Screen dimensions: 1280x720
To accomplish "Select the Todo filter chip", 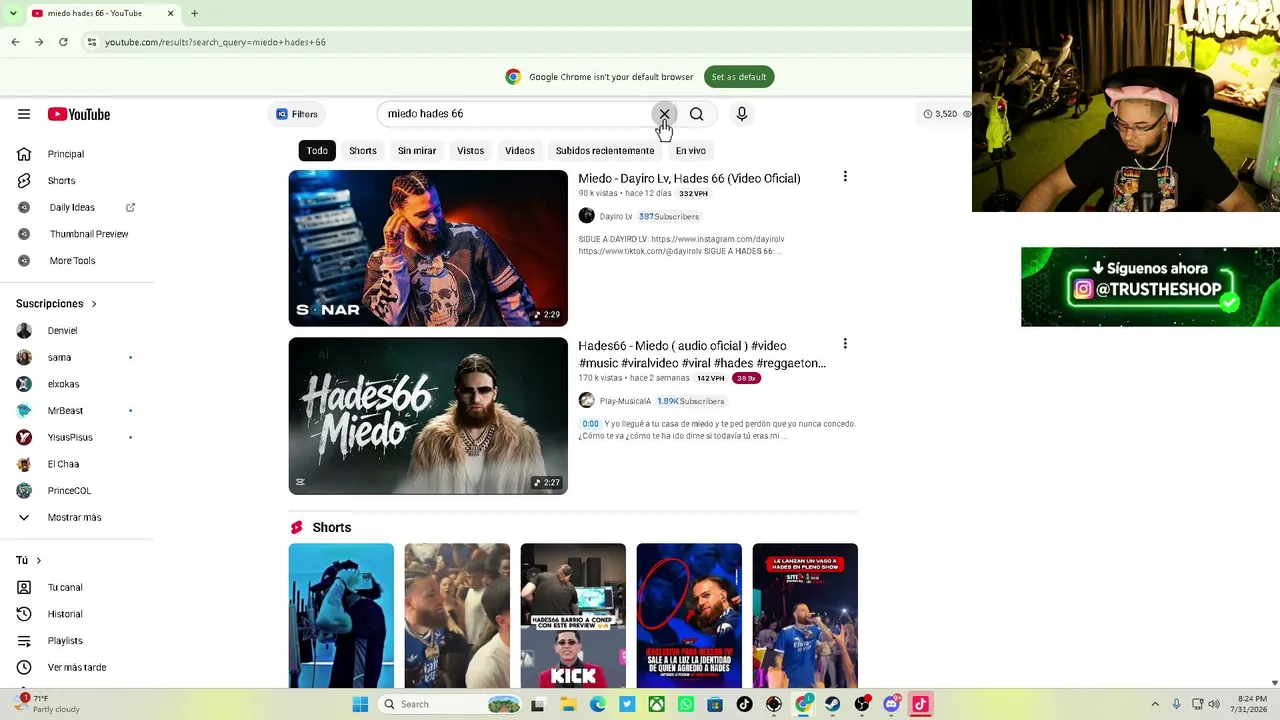I will (x=317, y=150).
